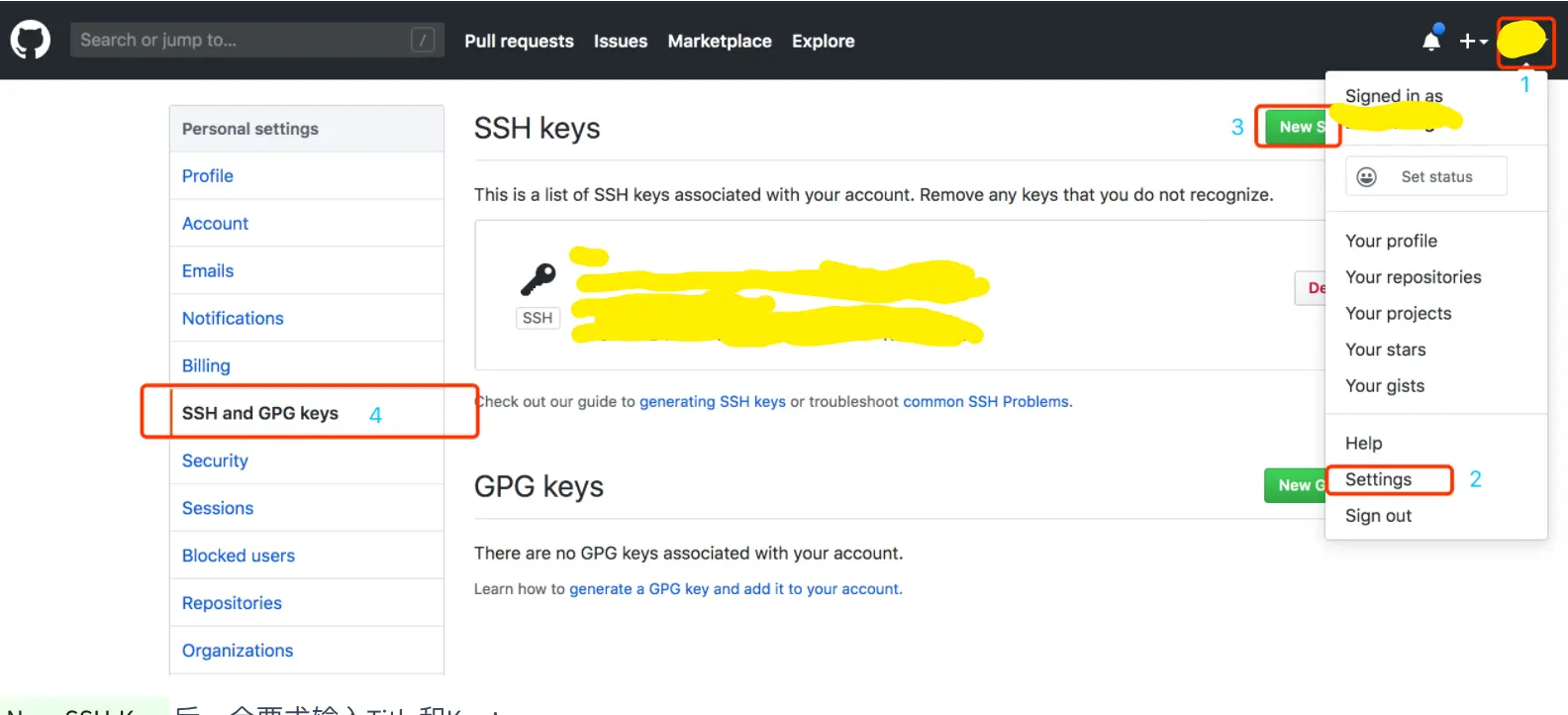Select Settings in the user dropdown

(1378, 479)
